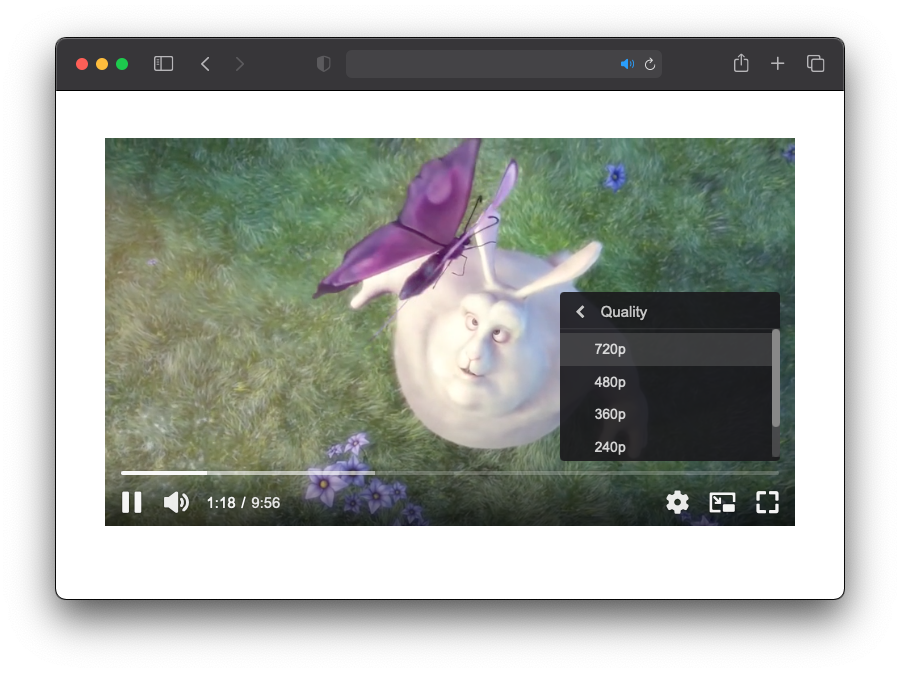Close the Safari window
900x673 pixels.
click(x=82, y=64)
